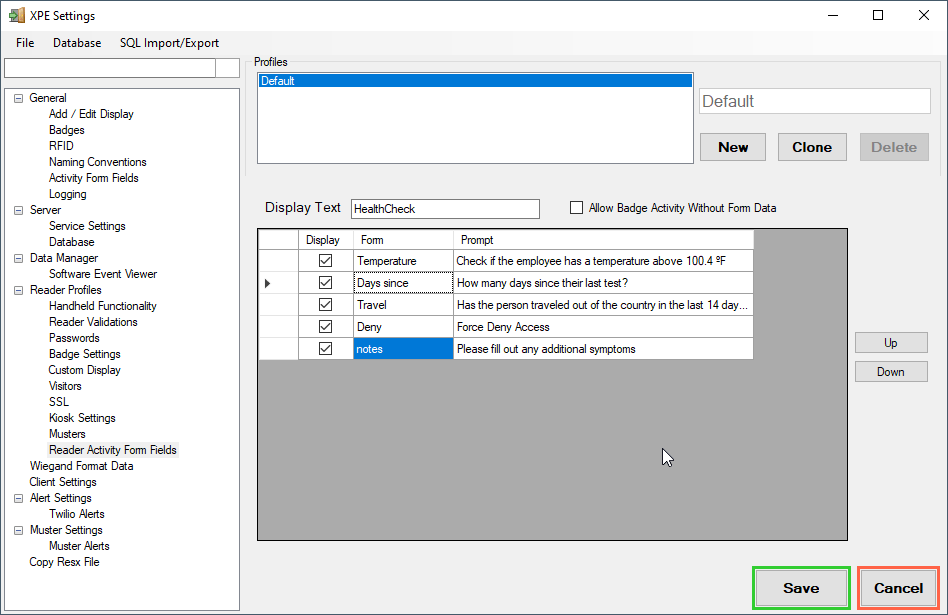Image resolution: width=948 pixels, height=615 pixels.
Task: Select the Force Deny Access prompt cell
Action: click(x=603, y=327)
